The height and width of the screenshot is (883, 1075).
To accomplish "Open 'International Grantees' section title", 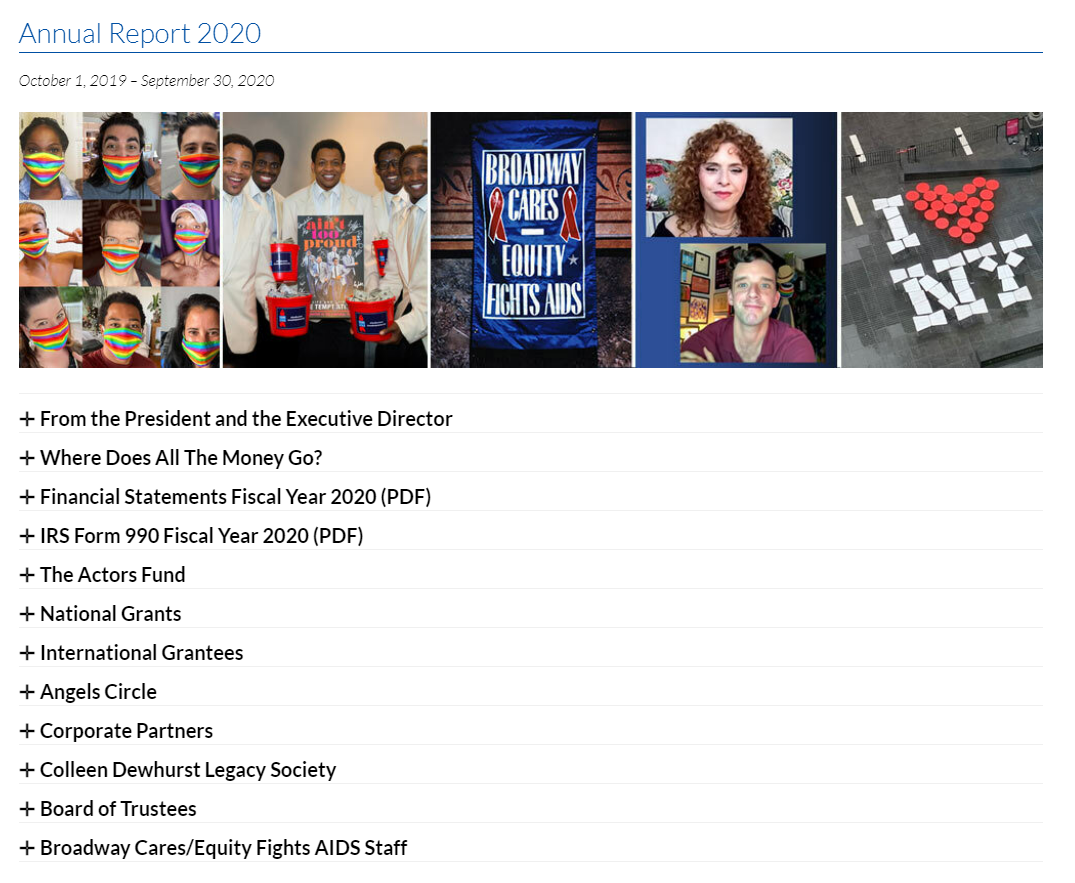I will [x=141, y=653].
